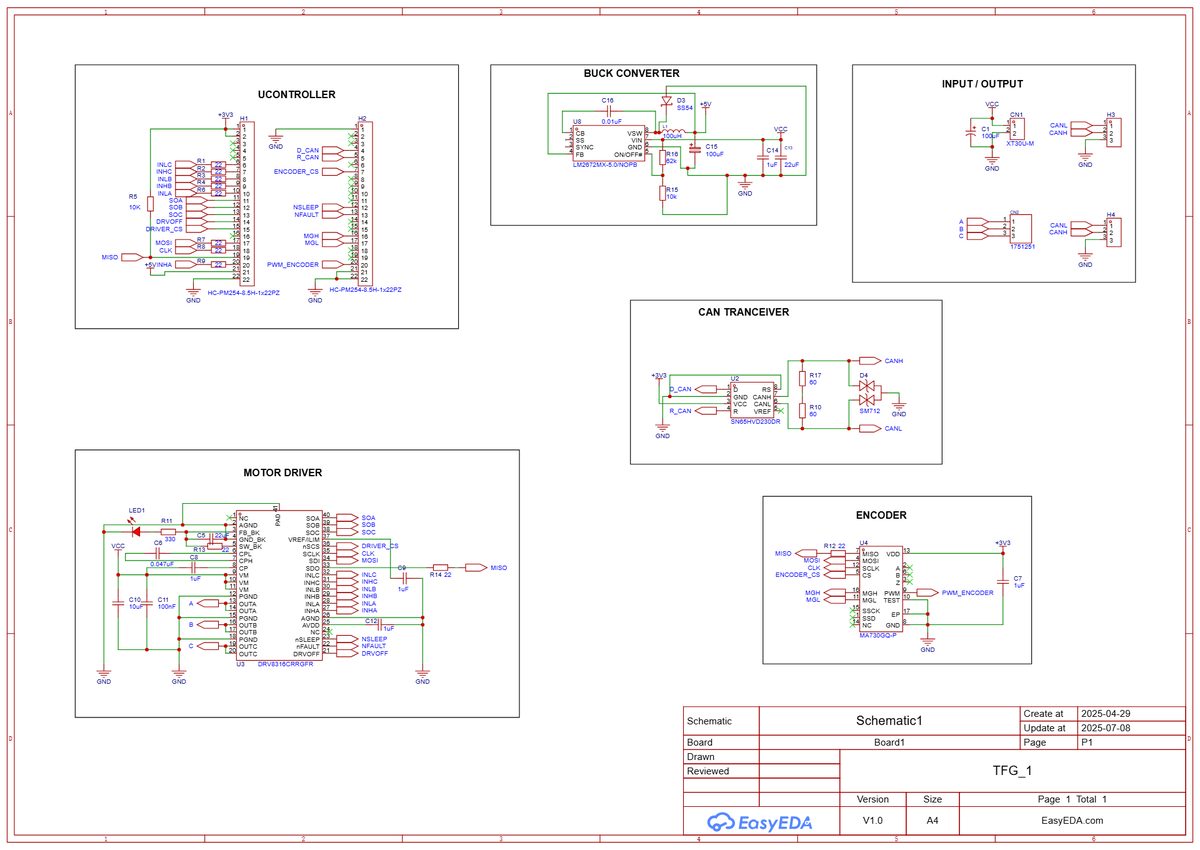This screenshot has width=1200, height=850.
Task: Select the DRV8316CRRGFR part label
Action: click(286, 663)
